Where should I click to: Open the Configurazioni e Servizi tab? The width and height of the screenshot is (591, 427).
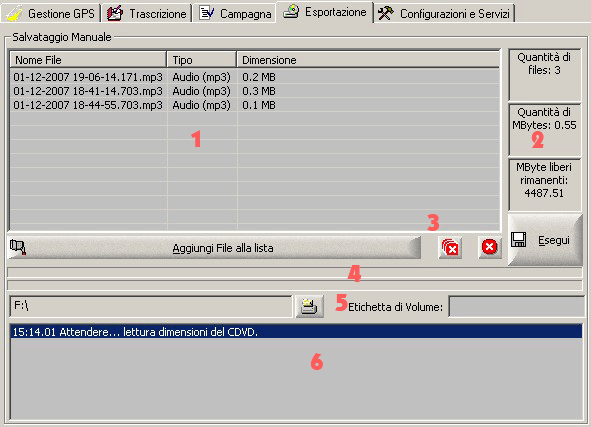(444, 14)
